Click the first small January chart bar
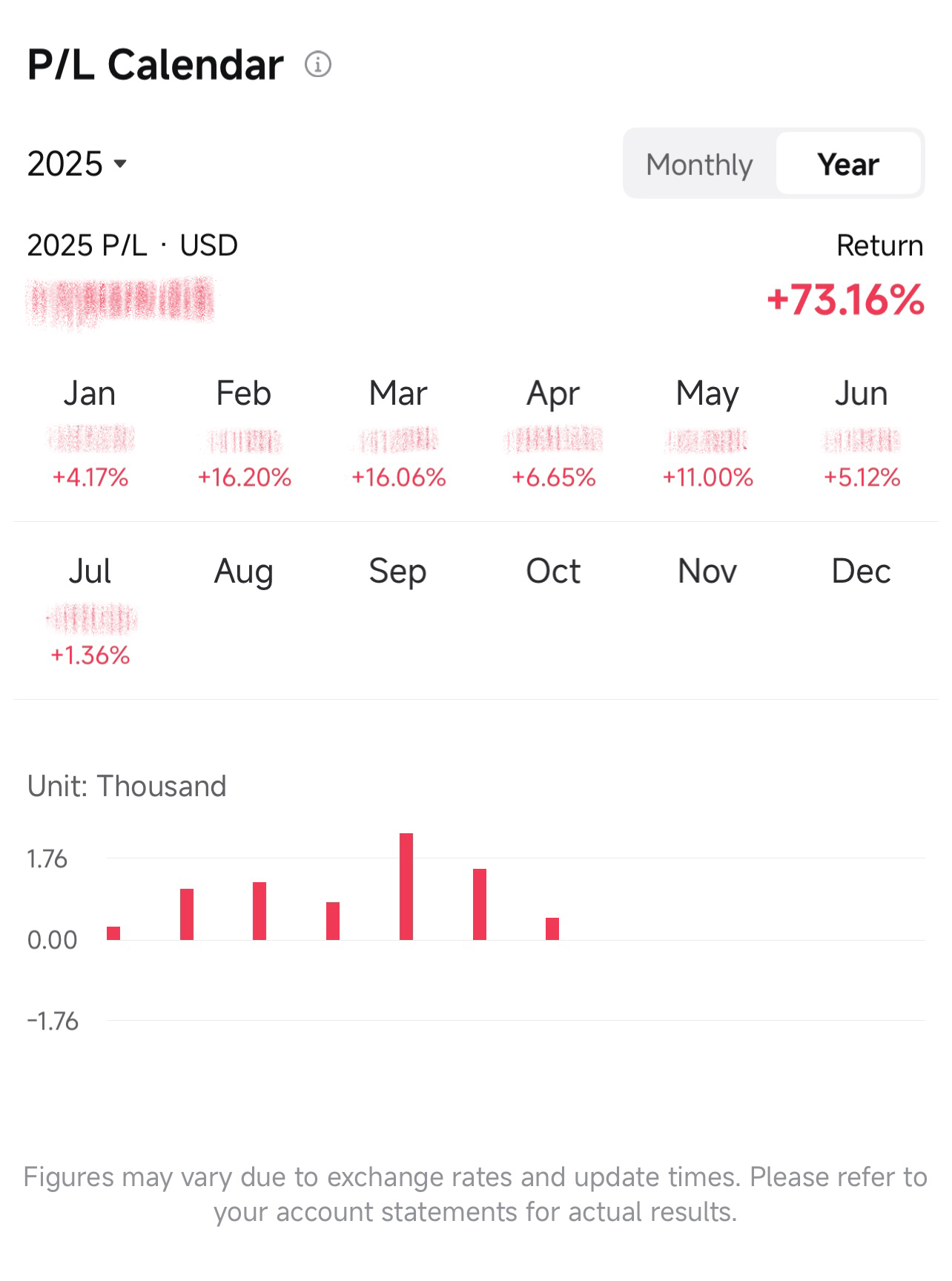 113,933
